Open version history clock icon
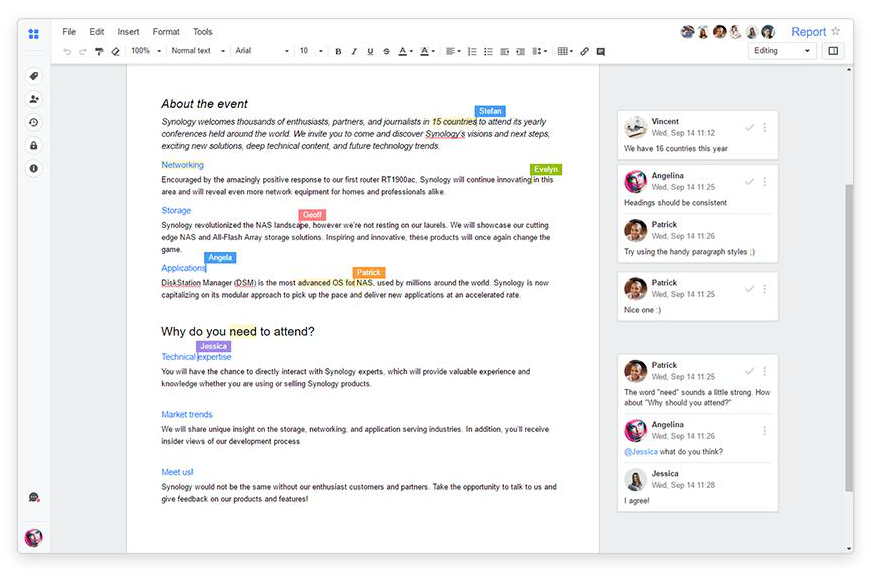Screen dimensions: 871x577 [34, 122]
